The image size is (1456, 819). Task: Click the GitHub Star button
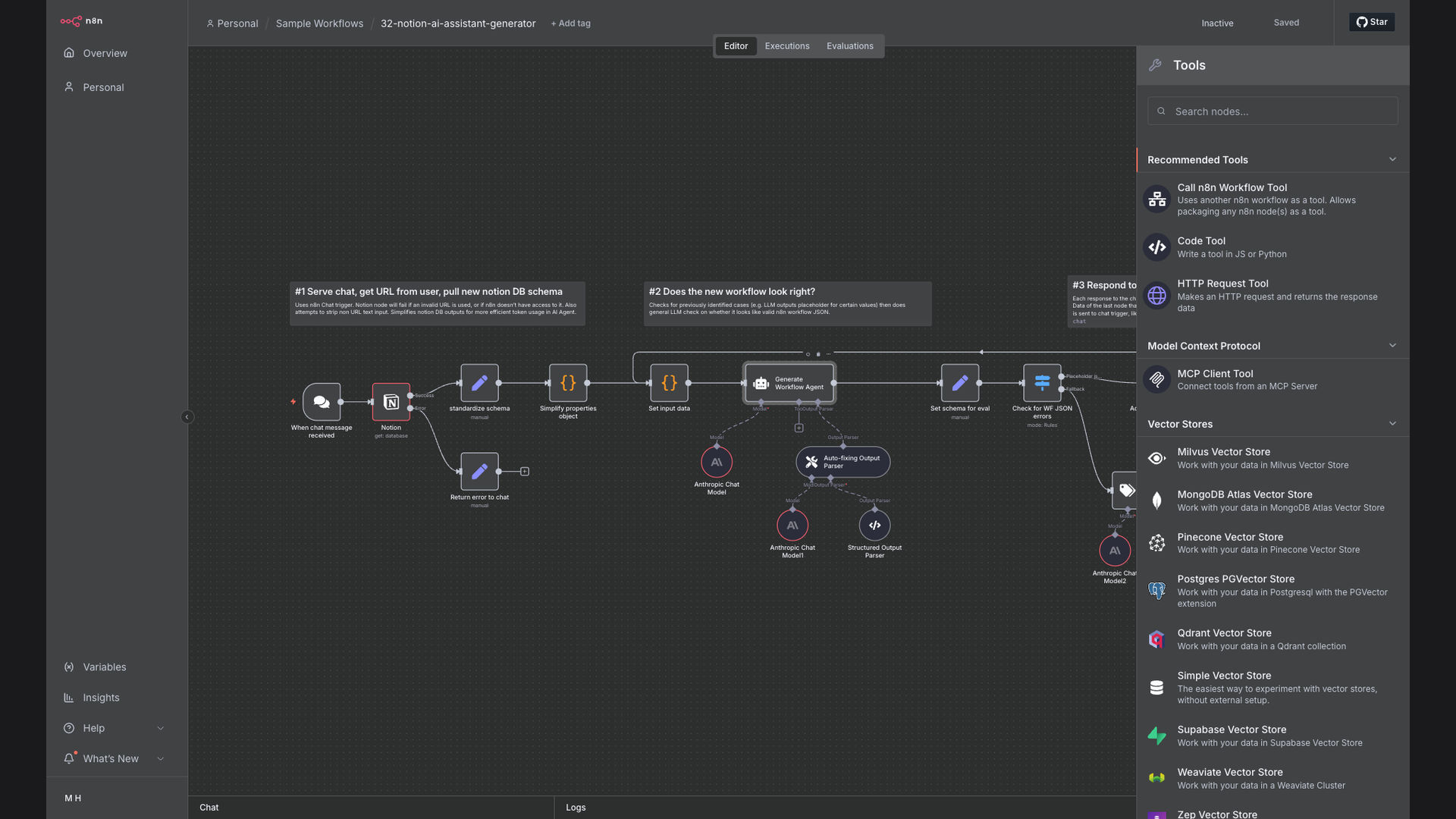tap(1372, 22)
